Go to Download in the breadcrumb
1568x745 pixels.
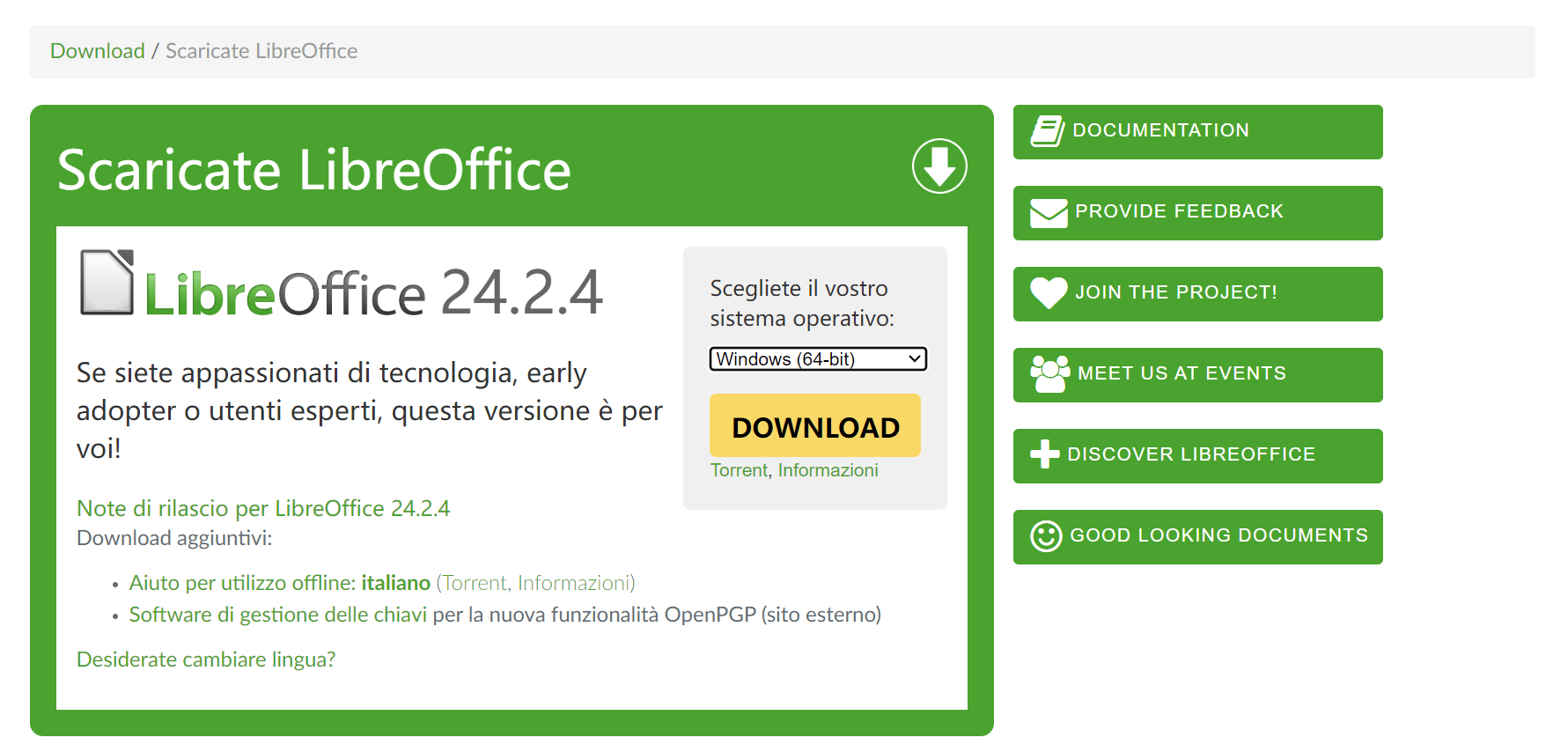pyautogui.click(x=97, y=51)
